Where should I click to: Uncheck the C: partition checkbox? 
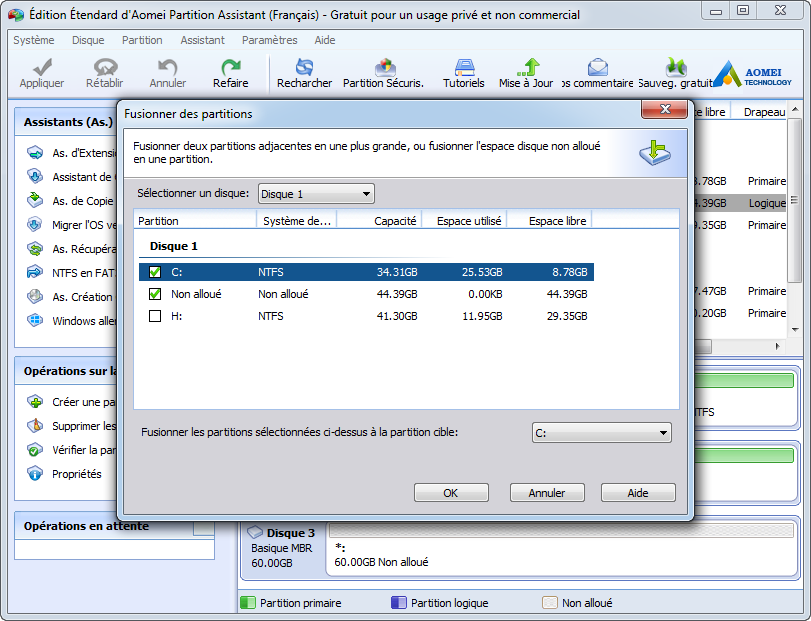point(155,272)
